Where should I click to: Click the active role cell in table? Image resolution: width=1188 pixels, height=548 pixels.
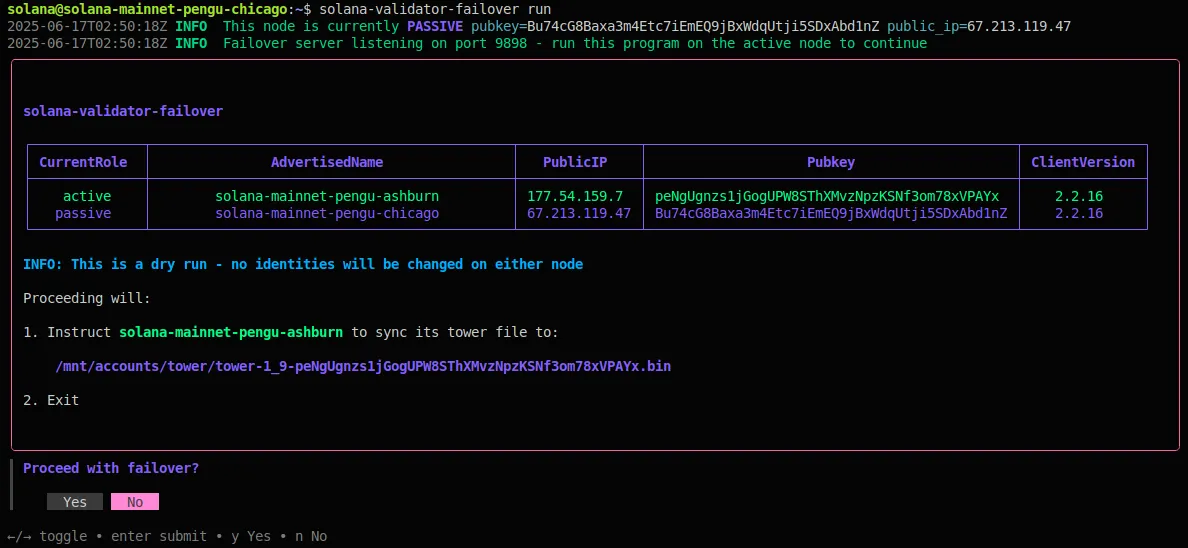(87, 196)
